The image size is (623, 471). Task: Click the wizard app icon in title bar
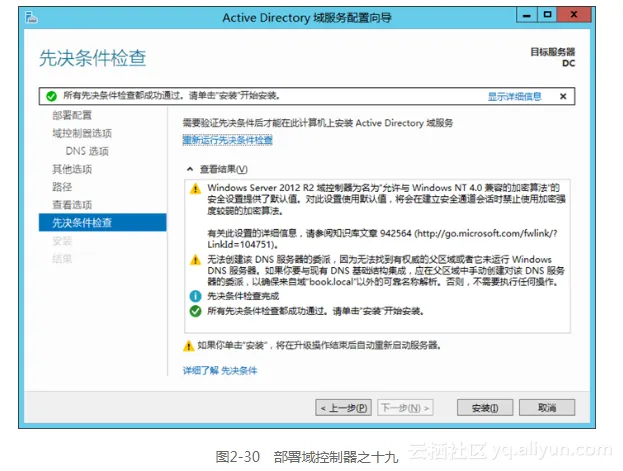31,17
